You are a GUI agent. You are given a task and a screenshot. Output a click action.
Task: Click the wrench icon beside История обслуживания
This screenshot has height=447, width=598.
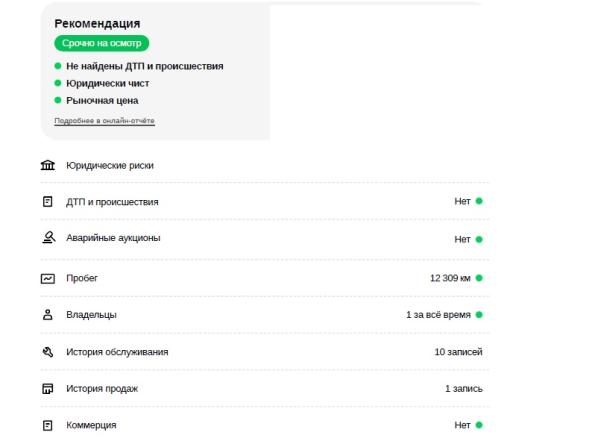(x=48, y=352)
